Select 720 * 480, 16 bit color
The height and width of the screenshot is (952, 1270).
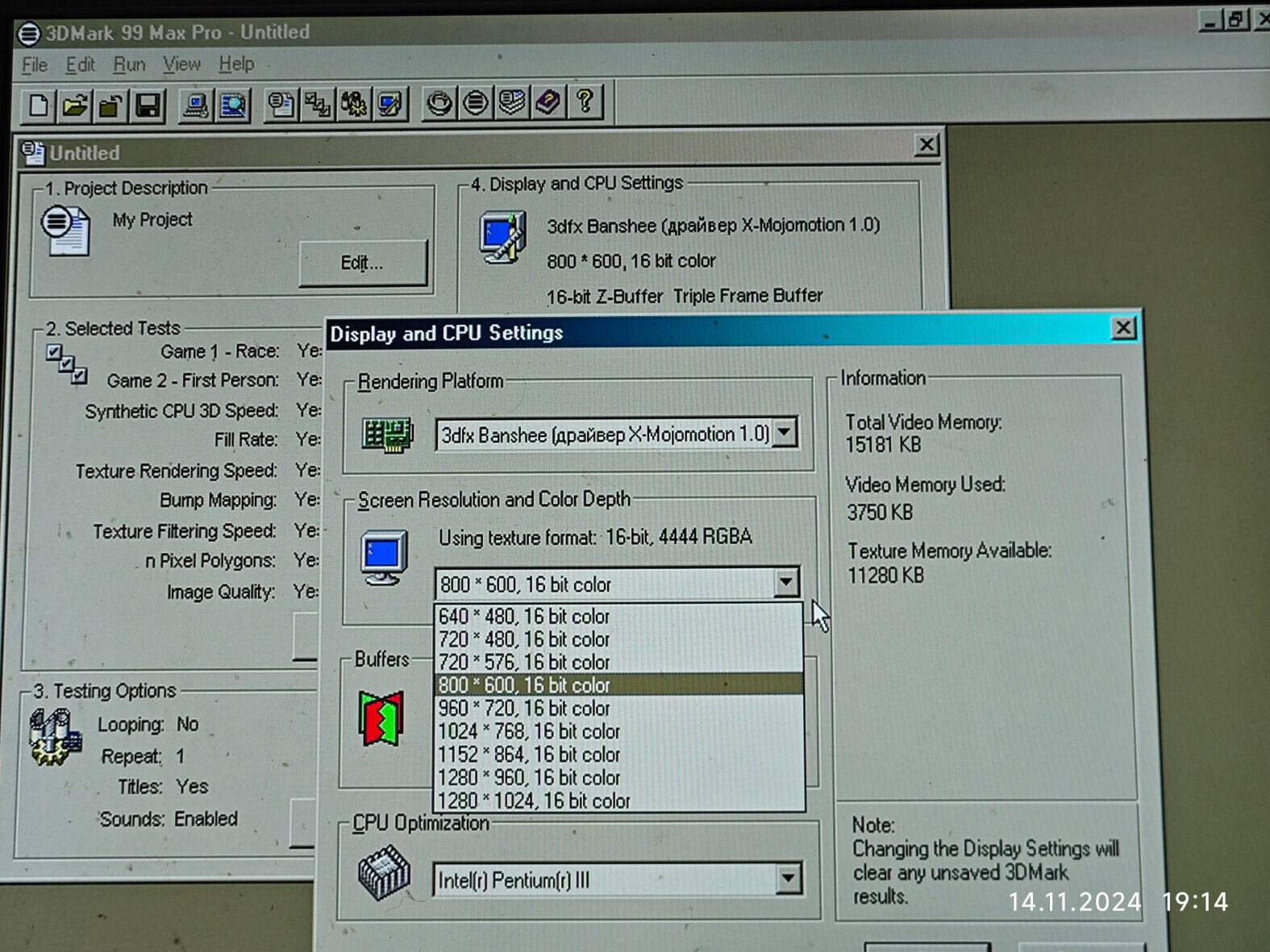[x=618, y=639]
